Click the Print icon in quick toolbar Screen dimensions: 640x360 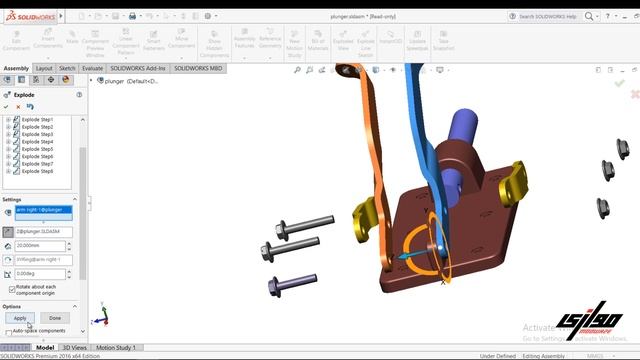pos(132,16)
